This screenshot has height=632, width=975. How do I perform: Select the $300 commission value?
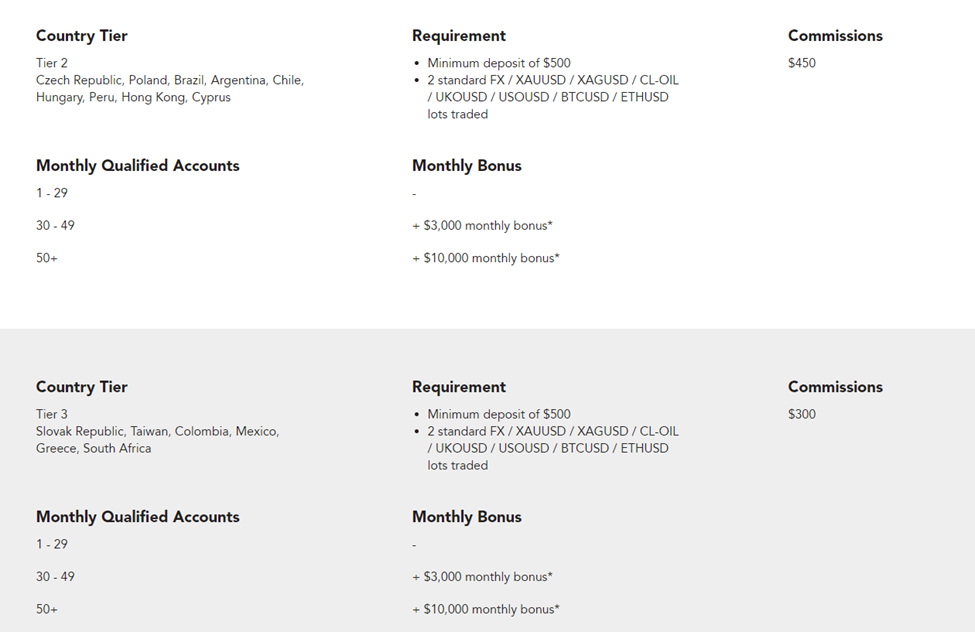pyautogui.click(x=802, y=414)
